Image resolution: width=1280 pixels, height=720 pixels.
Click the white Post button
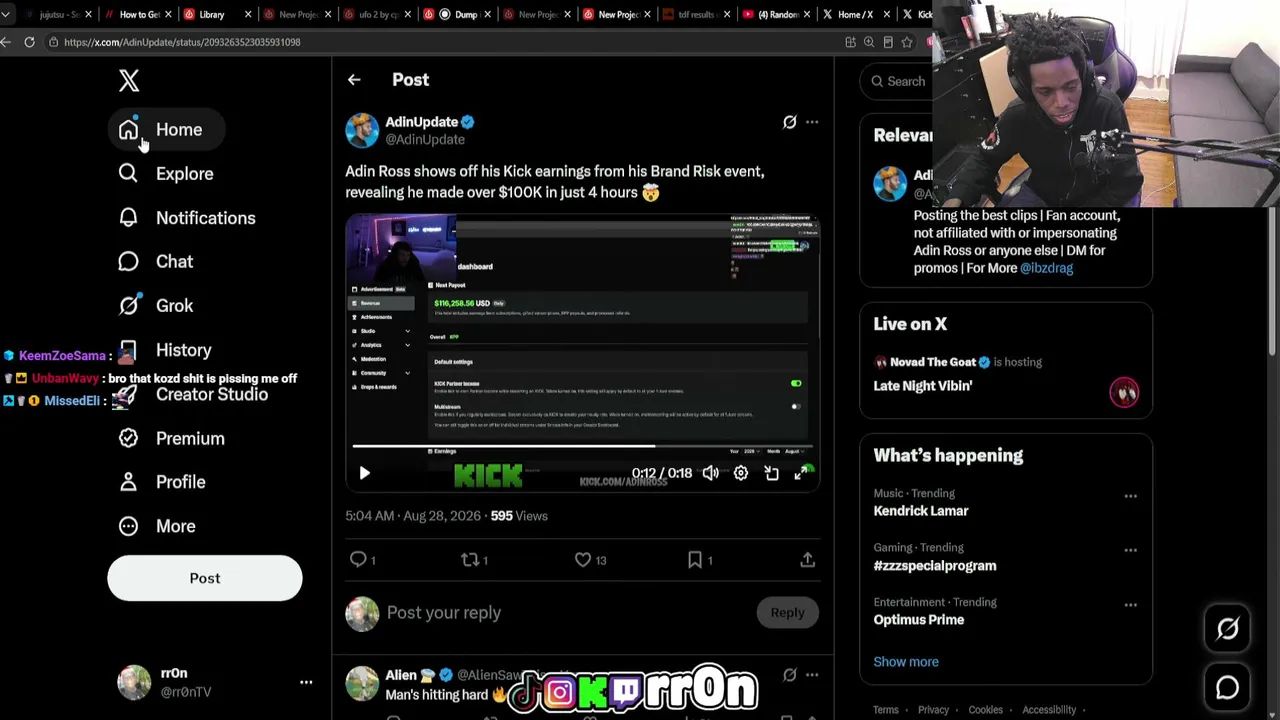pos(205,578)
